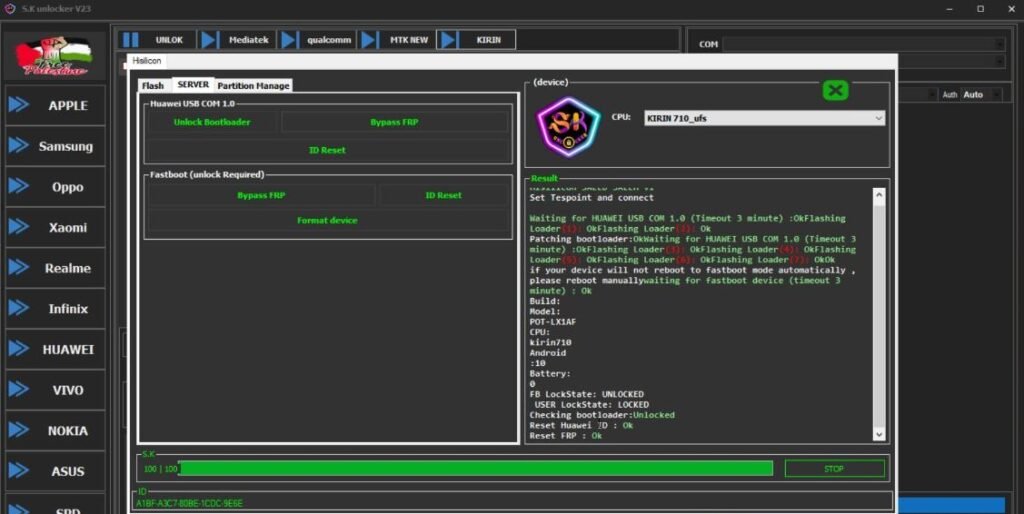1024x514 pixels.
Task: Select the KIRIN toolbar tab
Action: point(488,40)
